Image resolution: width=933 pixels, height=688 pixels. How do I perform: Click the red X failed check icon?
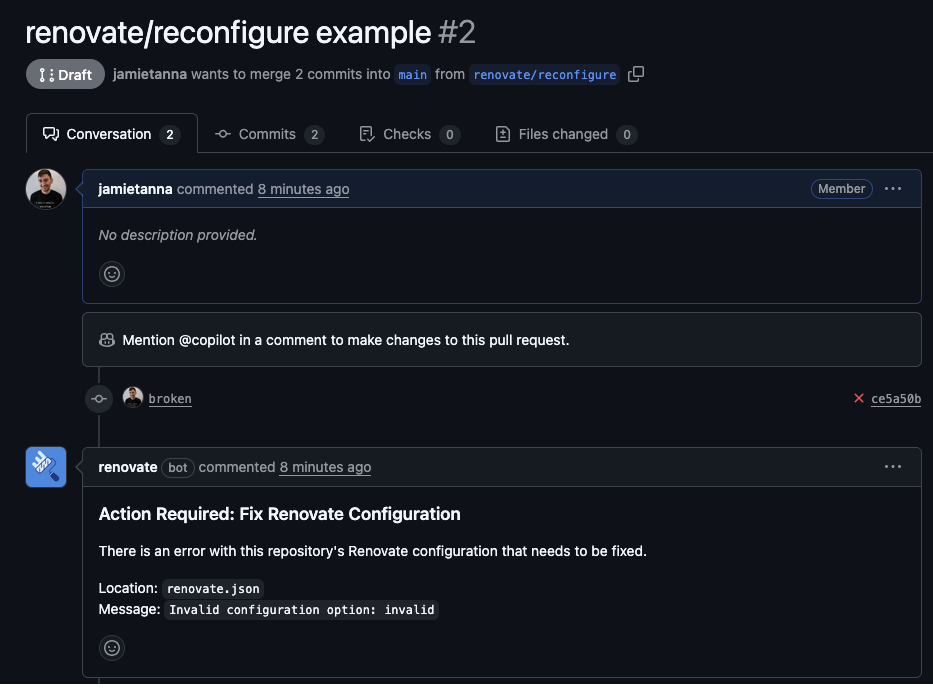[x=858, y=398]
